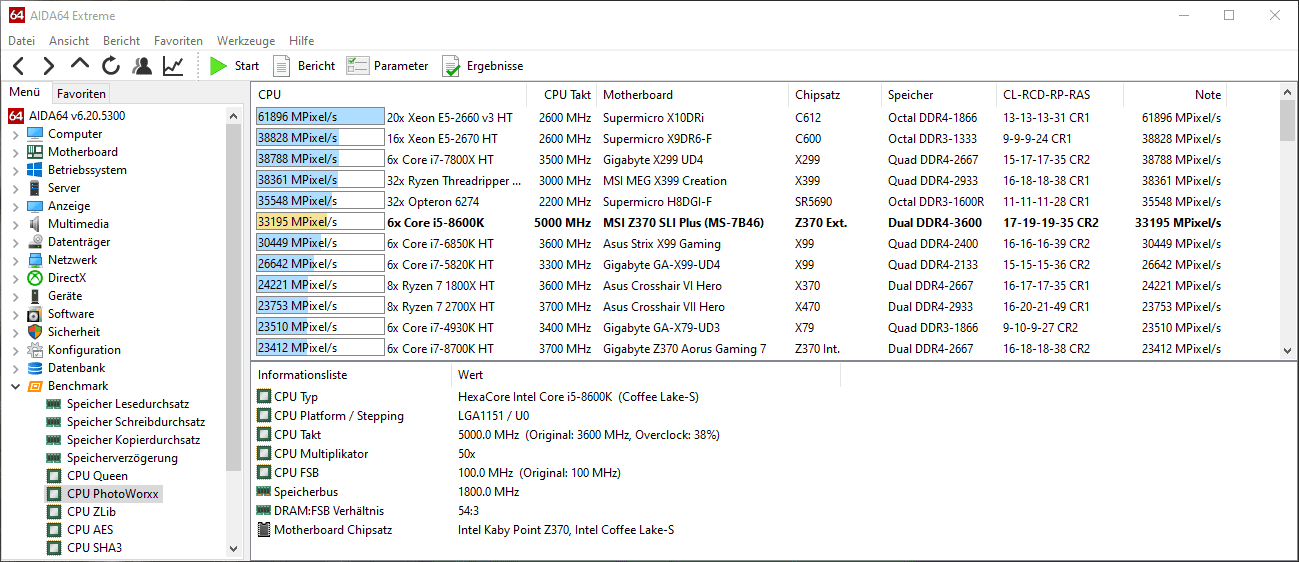
Task: Open the Werkzeuge menu
Action: 246,41
